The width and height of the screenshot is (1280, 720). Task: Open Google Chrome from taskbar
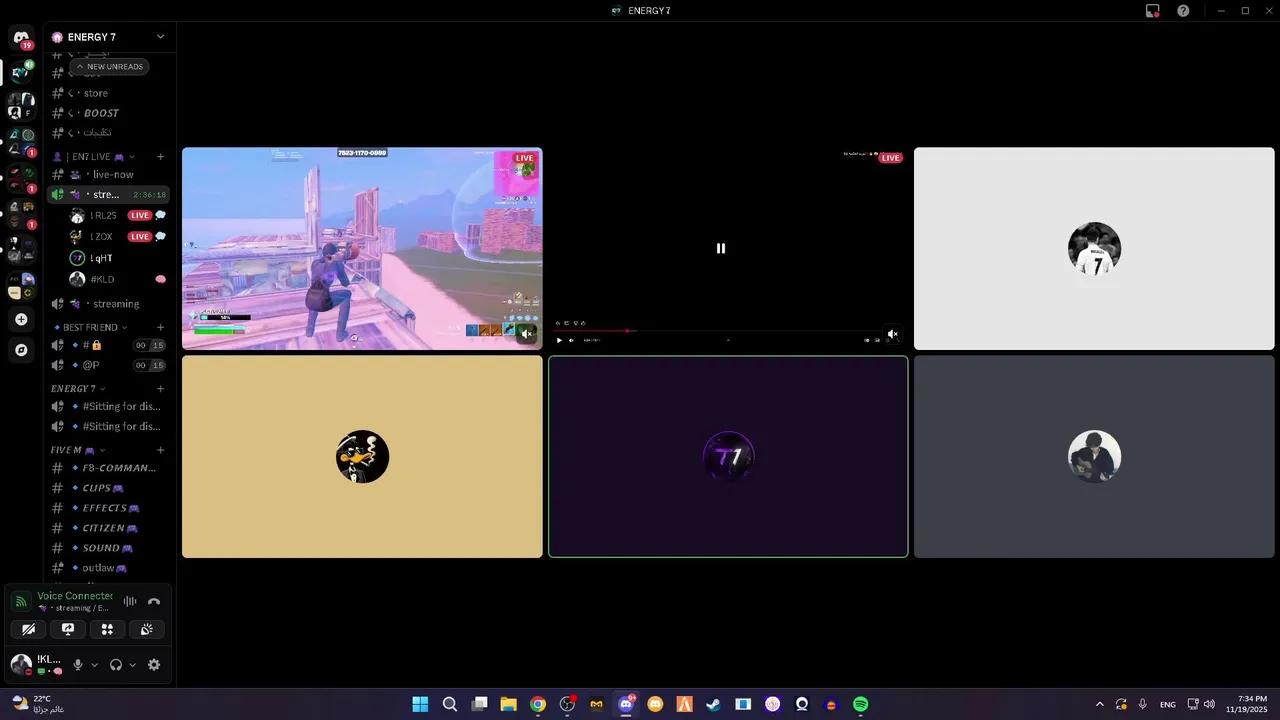(x=538, y=704)
